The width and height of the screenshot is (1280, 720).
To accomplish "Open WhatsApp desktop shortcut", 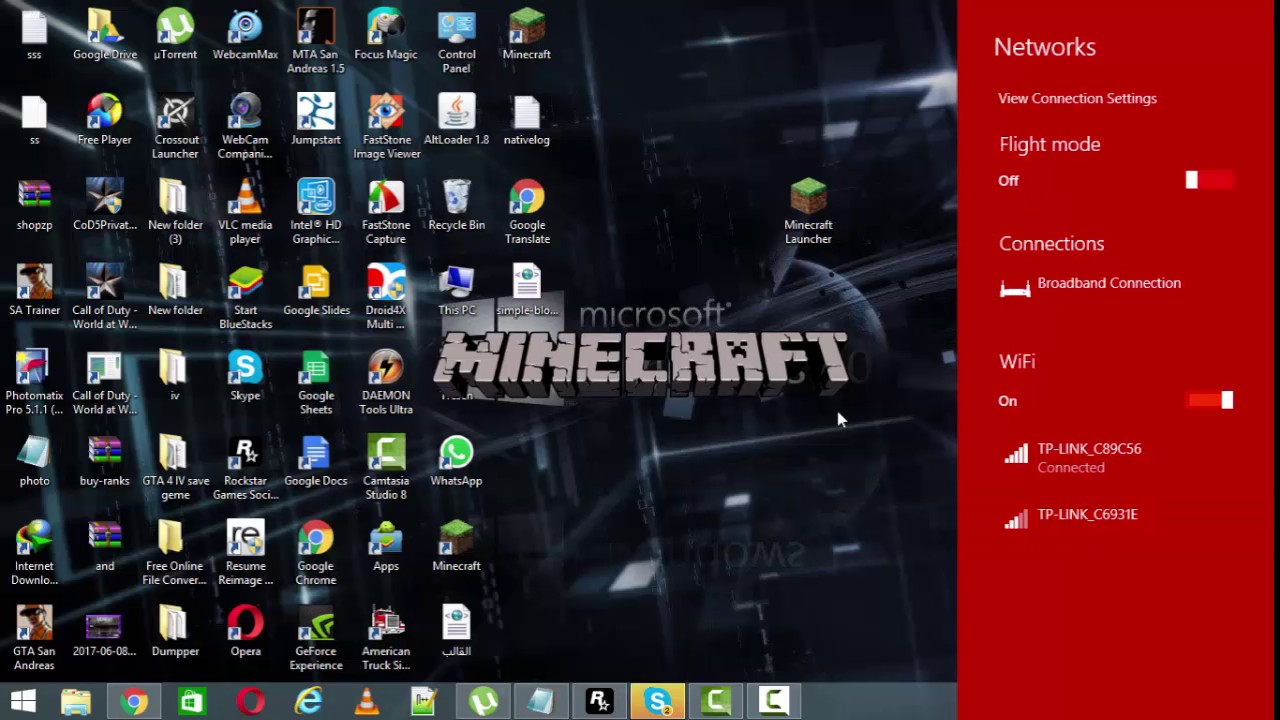I will [456, 461].
